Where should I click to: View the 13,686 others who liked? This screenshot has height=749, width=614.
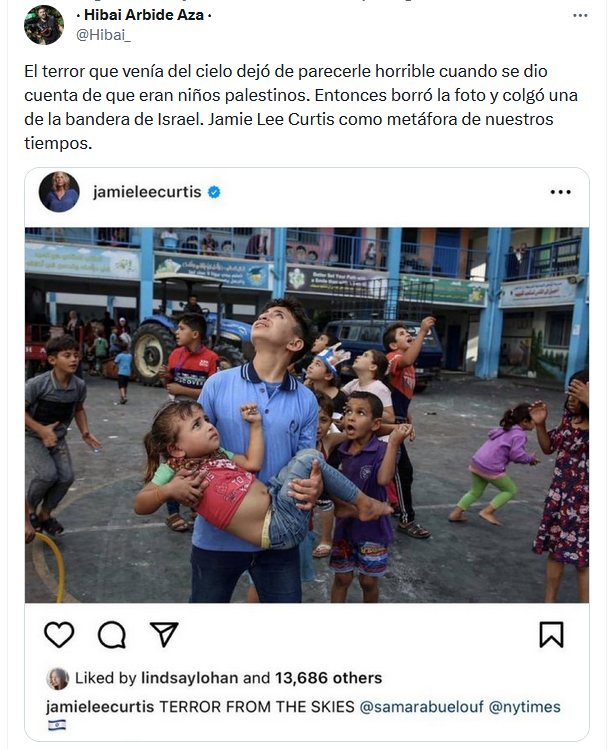328,678
